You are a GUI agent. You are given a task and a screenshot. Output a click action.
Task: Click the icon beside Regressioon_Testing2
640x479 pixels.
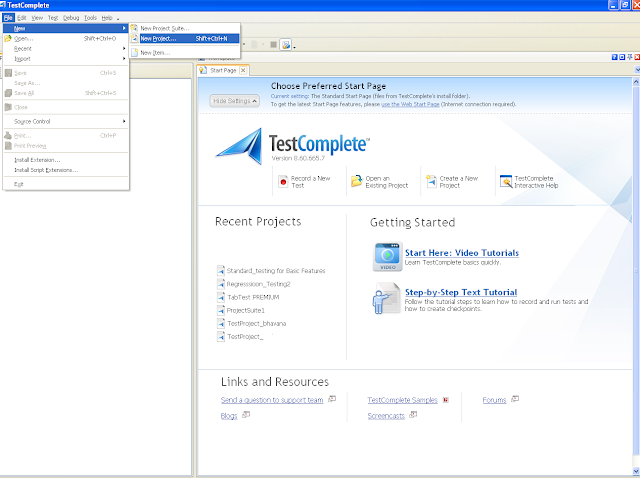(x=221, y=284)
